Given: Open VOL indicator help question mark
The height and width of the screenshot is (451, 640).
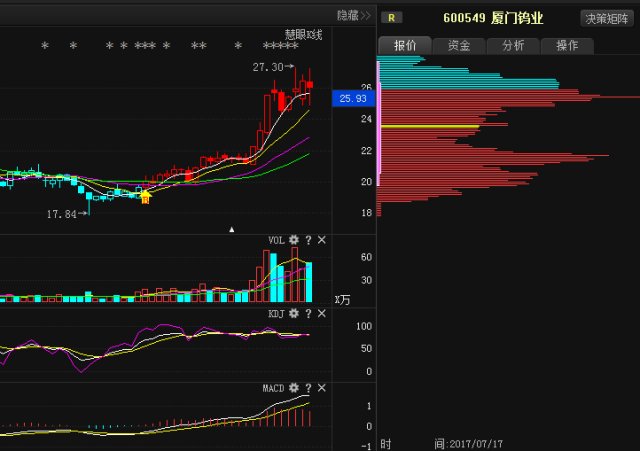Looking at the screenshot, I should 309,240.
